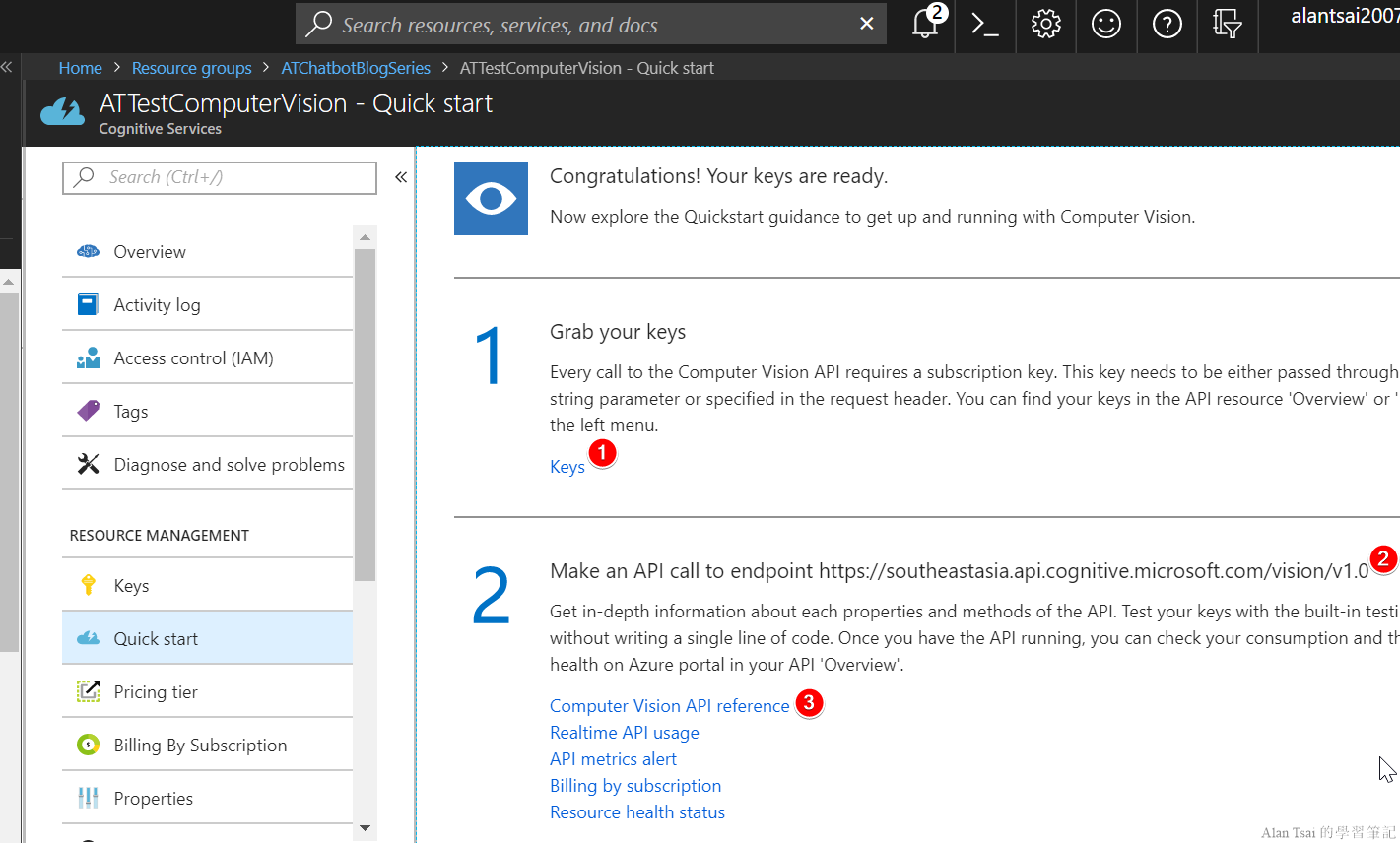
Task: Click the blue Computer Vision eye icon
Action: pyautogui.click(x=491, y=198)
